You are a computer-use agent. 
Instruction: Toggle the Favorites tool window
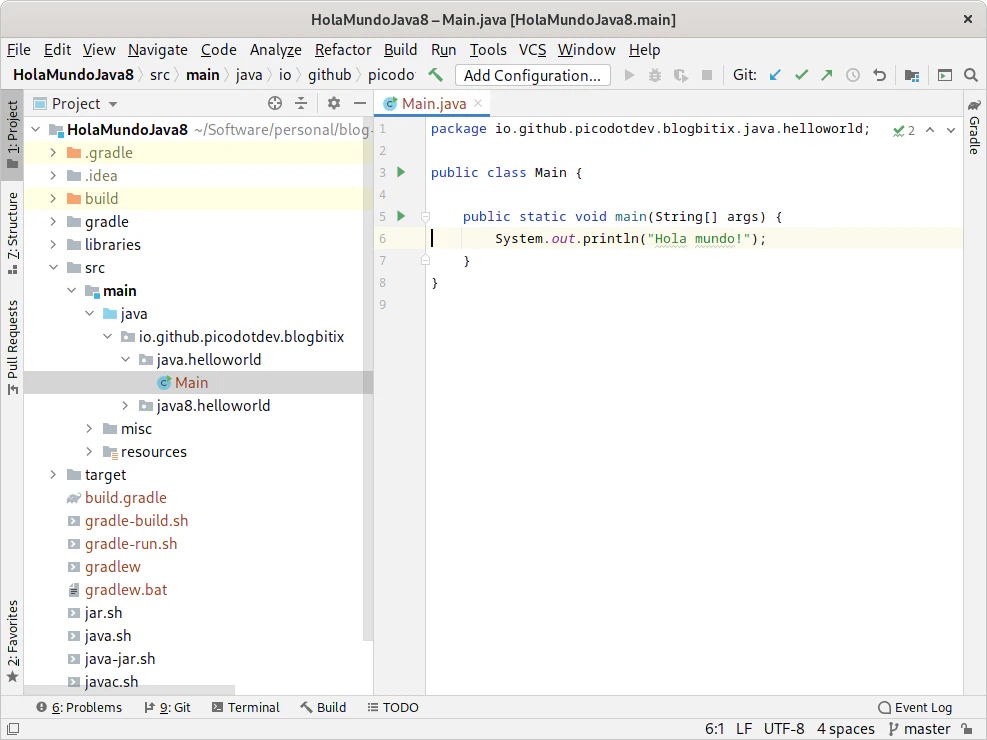tap(12, 640)
